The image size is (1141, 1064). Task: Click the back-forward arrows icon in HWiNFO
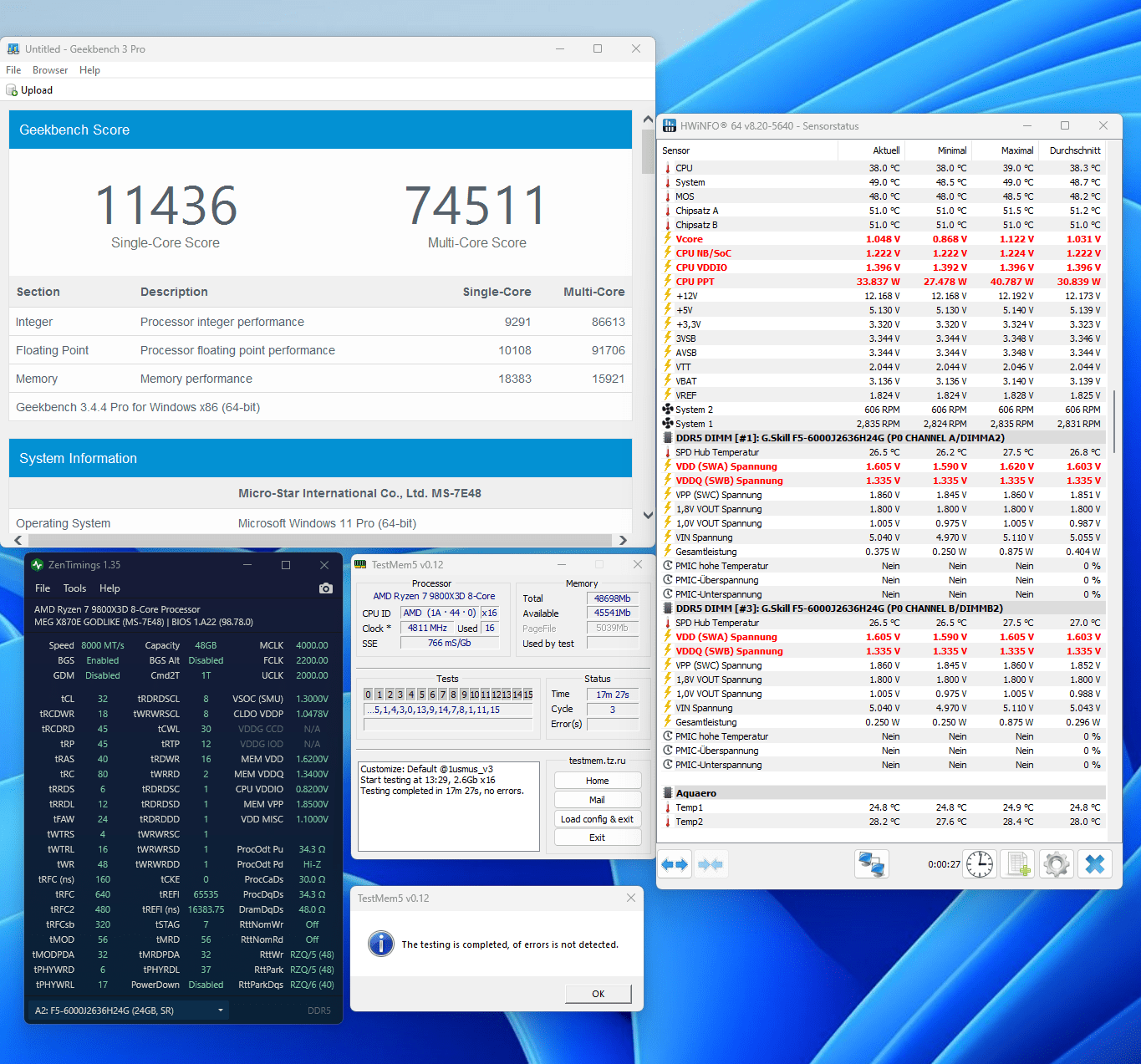click(x=675, y=864)
